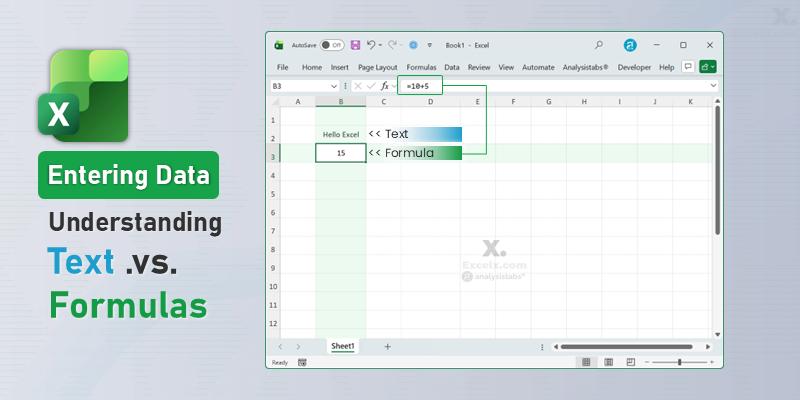The height and width of the screenshot is (400, 800).
Task: Open the Comments speech-bubble button
Action: click(688, 67)
